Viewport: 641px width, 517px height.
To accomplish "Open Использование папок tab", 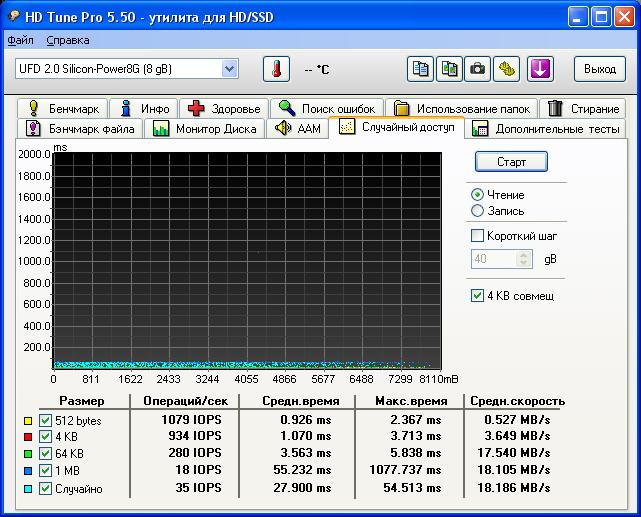I will point(461,109).
